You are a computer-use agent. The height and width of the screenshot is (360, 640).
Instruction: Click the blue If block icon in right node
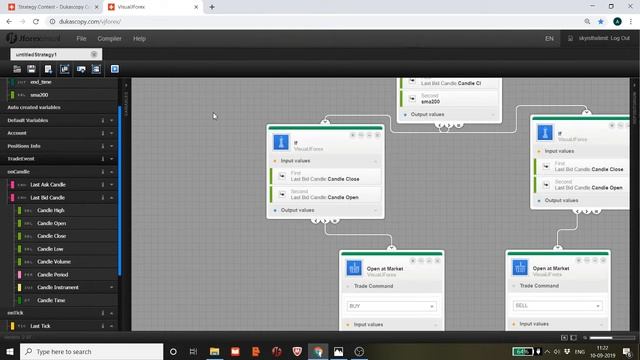pyautogui.click(x=545, y=133)
